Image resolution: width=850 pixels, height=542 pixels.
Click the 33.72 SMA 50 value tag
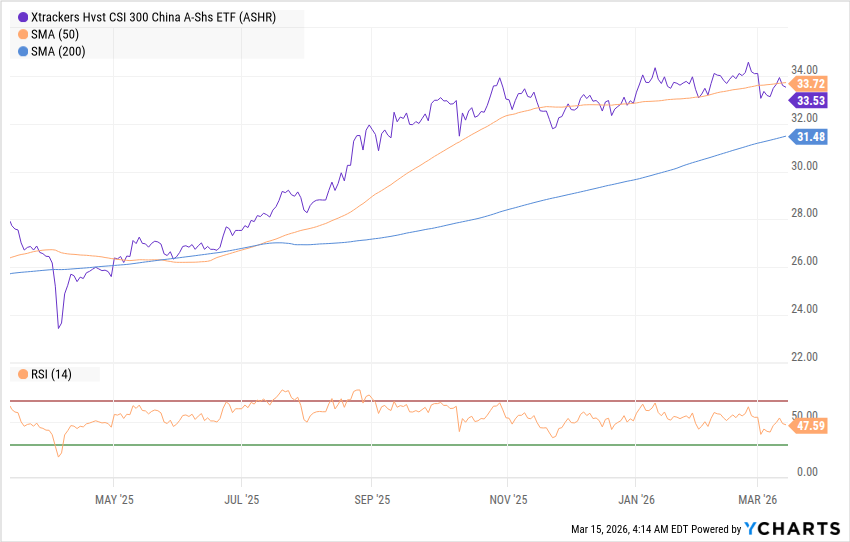tap(808, 84)
